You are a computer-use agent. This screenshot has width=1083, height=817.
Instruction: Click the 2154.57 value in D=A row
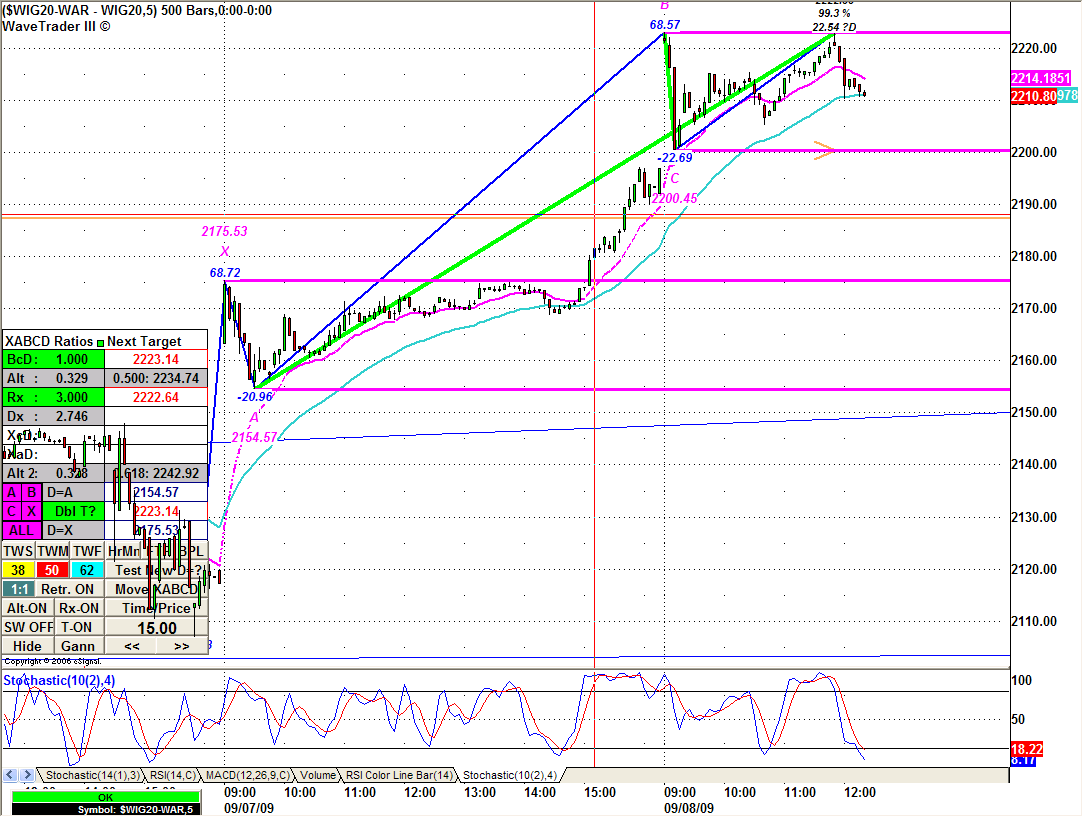[x=156, y=492]
